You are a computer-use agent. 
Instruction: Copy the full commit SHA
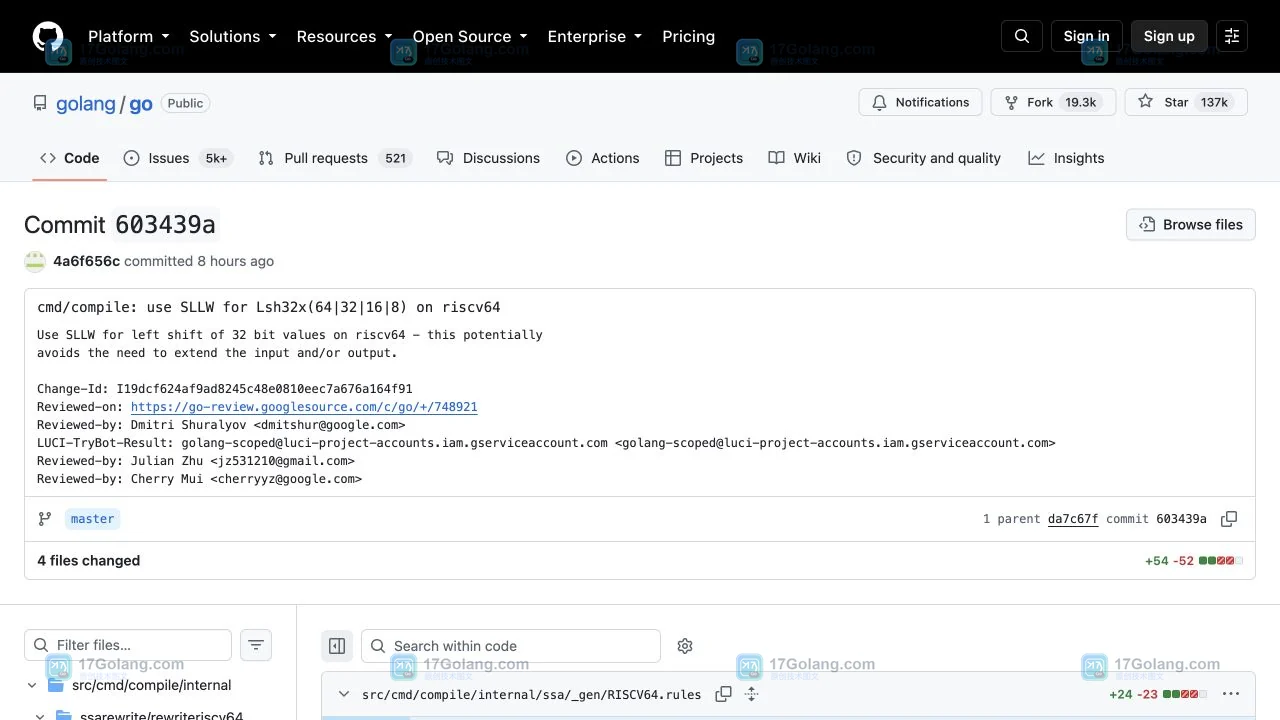point(1229,519)
